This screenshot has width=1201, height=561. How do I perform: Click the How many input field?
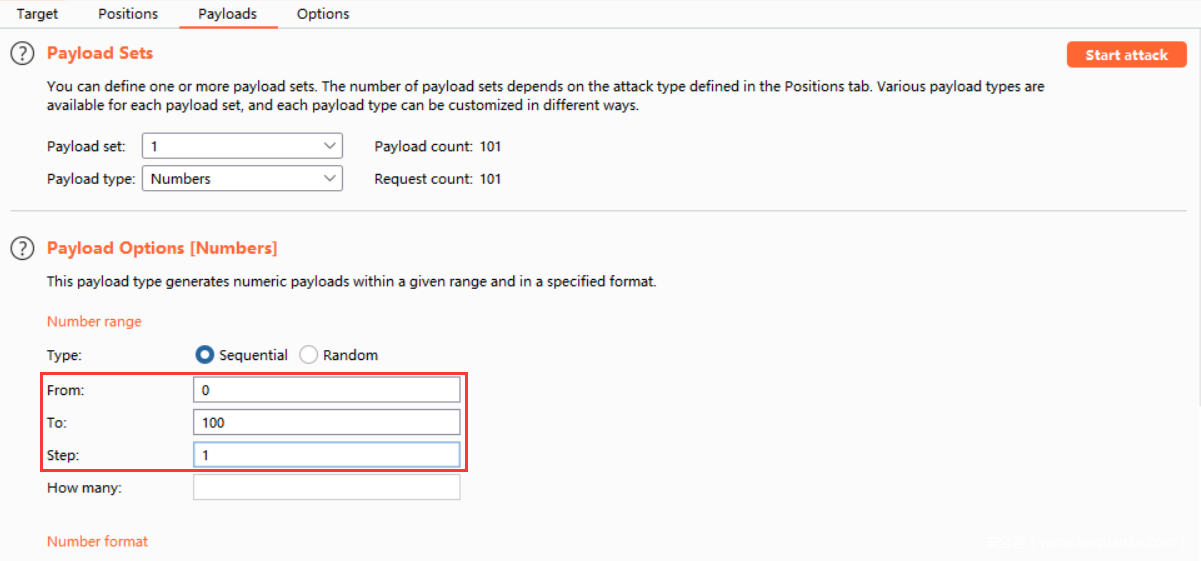tap(326, 488)
